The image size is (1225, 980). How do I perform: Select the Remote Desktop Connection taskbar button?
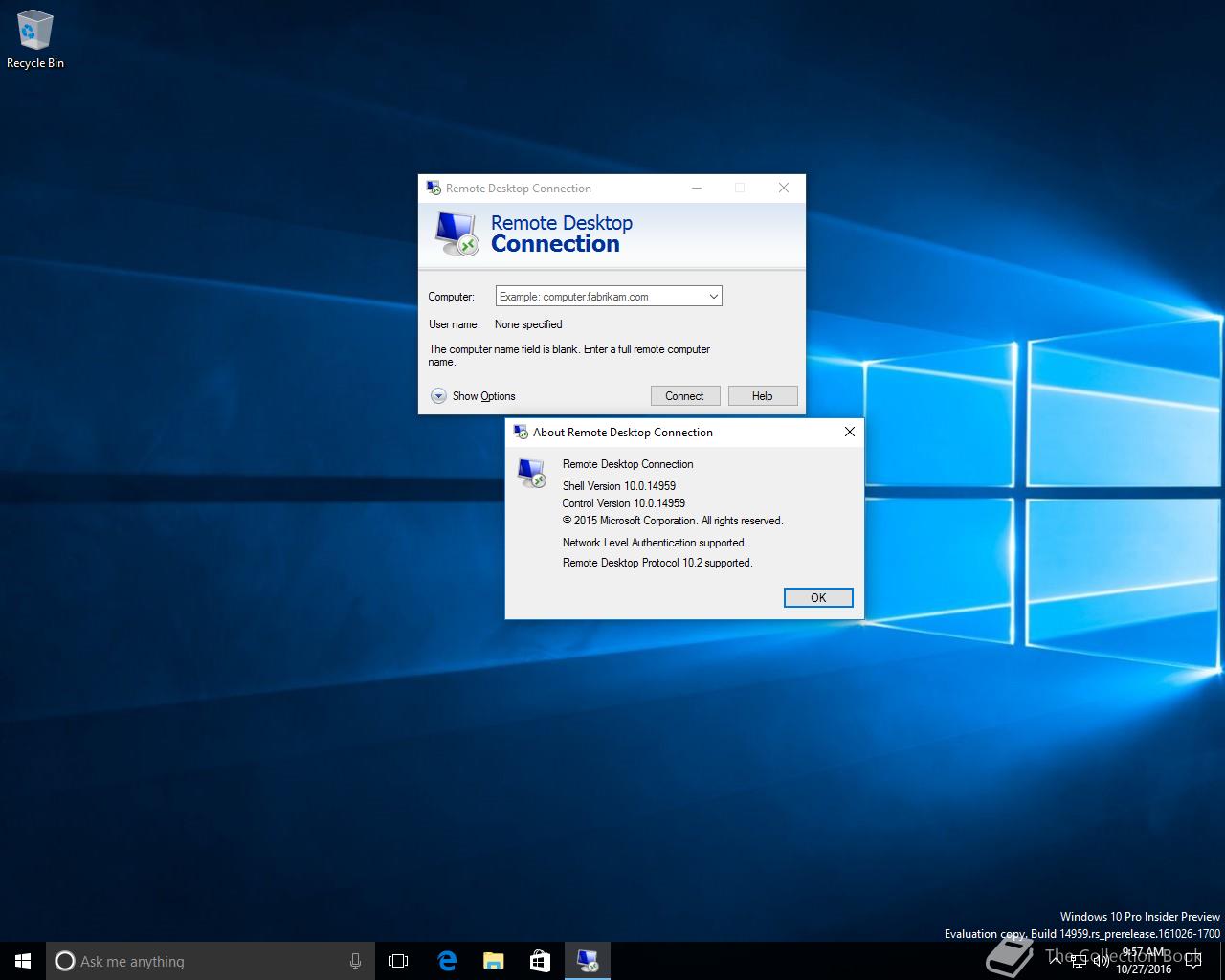[587, 961]
